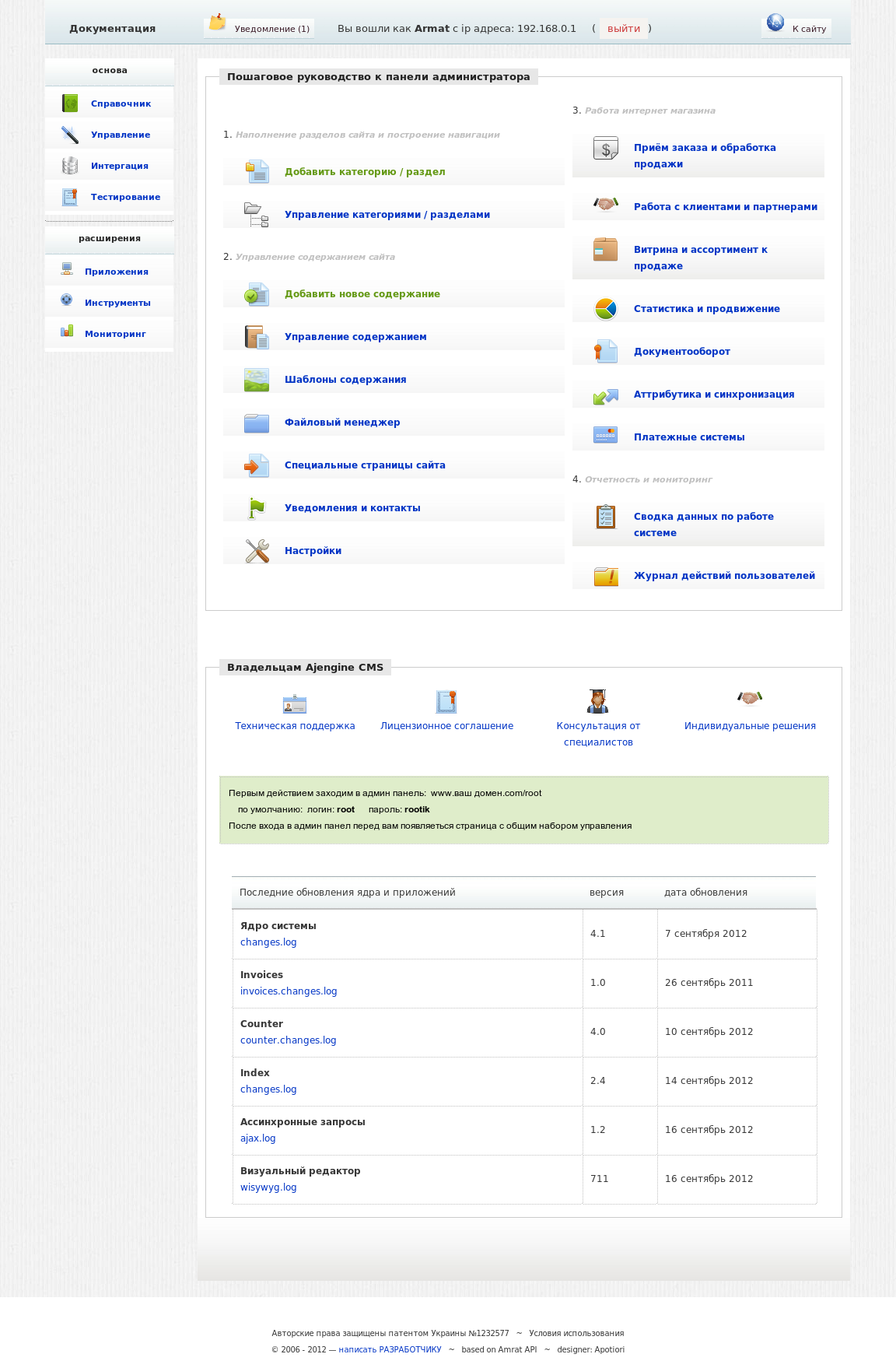
Task: Open changes.log under Index
Action: pyautogui.click(x=268, y=1089)
